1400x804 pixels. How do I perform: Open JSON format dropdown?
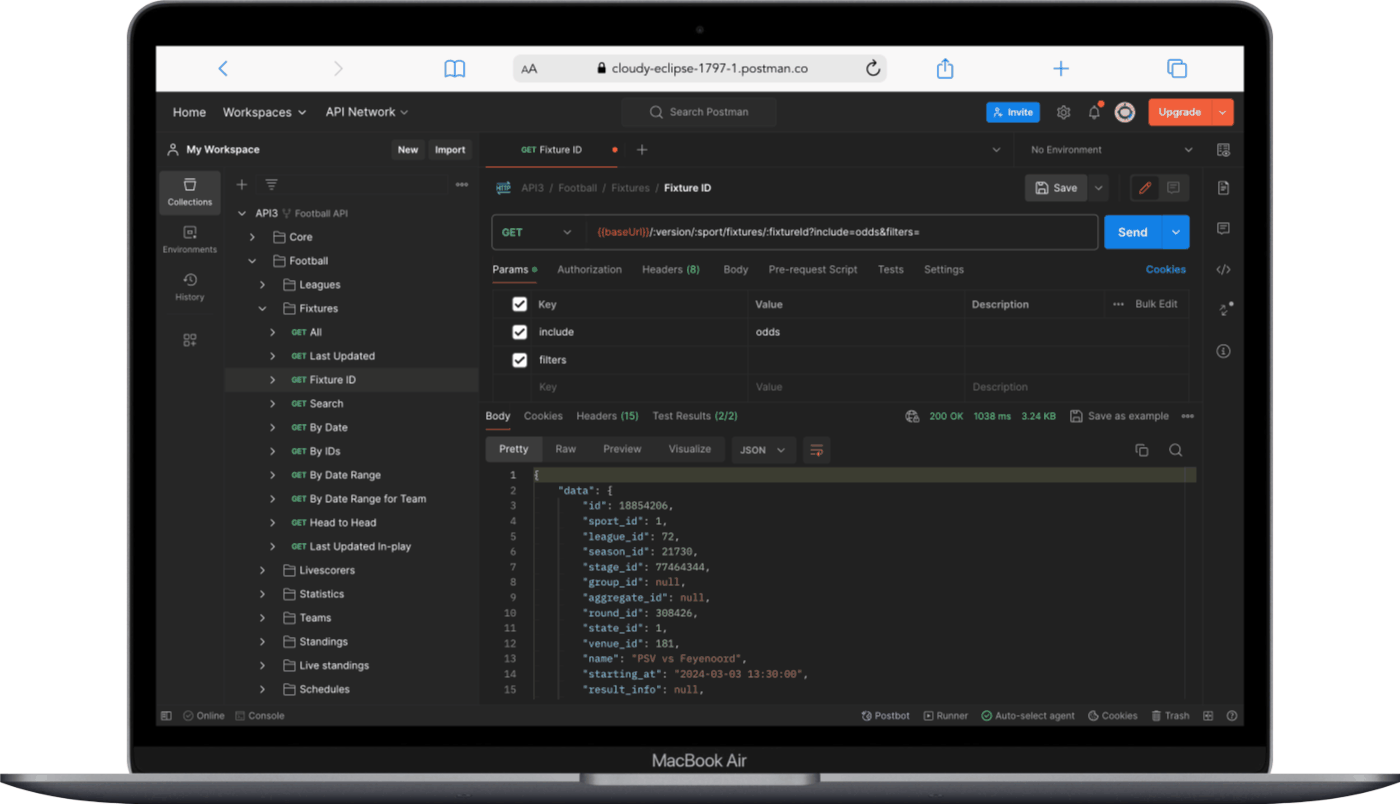pos(764,450)
